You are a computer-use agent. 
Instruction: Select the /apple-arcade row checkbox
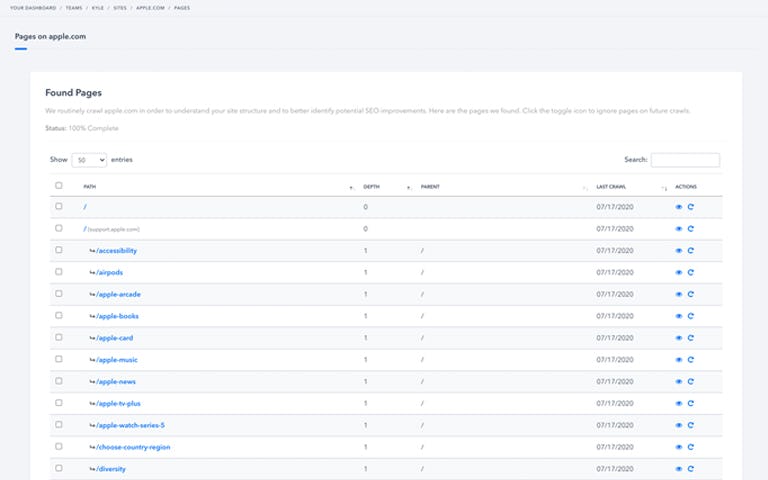coord(59,293)
